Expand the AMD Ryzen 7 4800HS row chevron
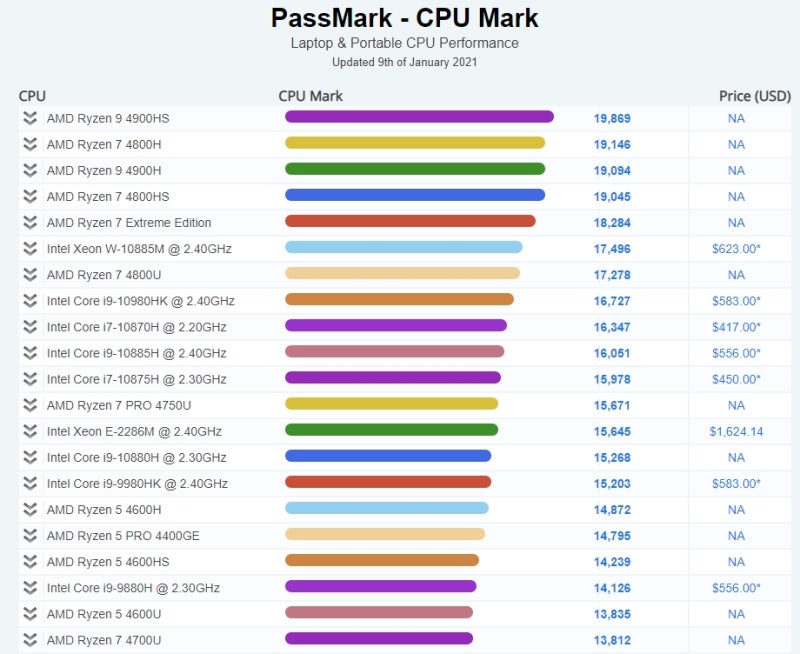 (x=30, y=196)
